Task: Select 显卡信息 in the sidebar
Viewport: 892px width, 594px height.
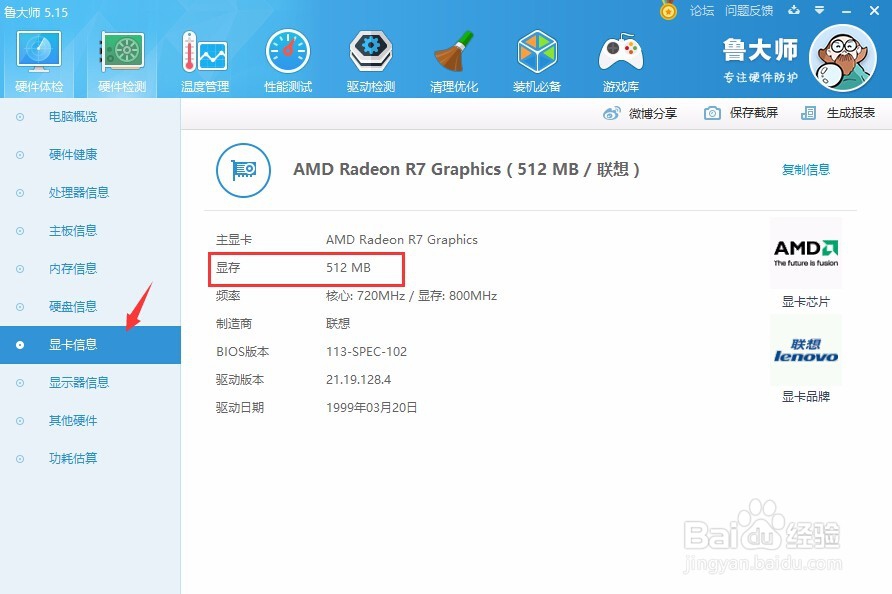Action: [x=90, y=345]
